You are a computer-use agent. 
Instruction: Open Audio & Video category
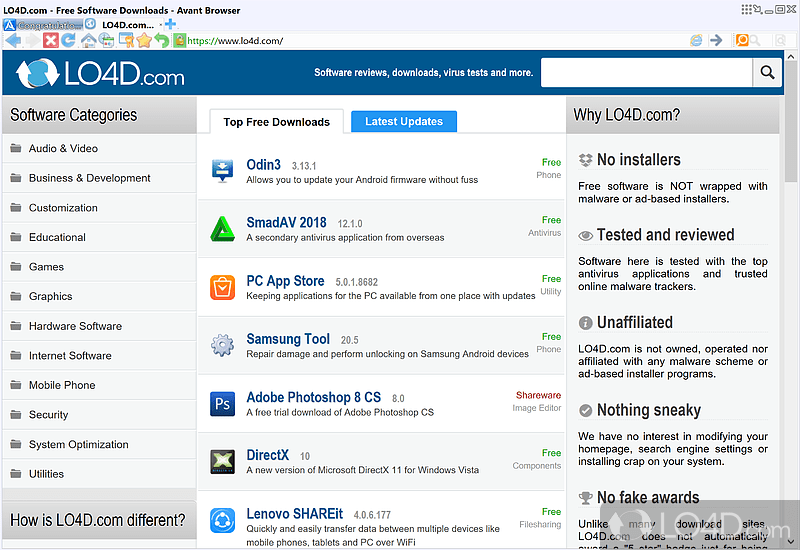(99, 148)
